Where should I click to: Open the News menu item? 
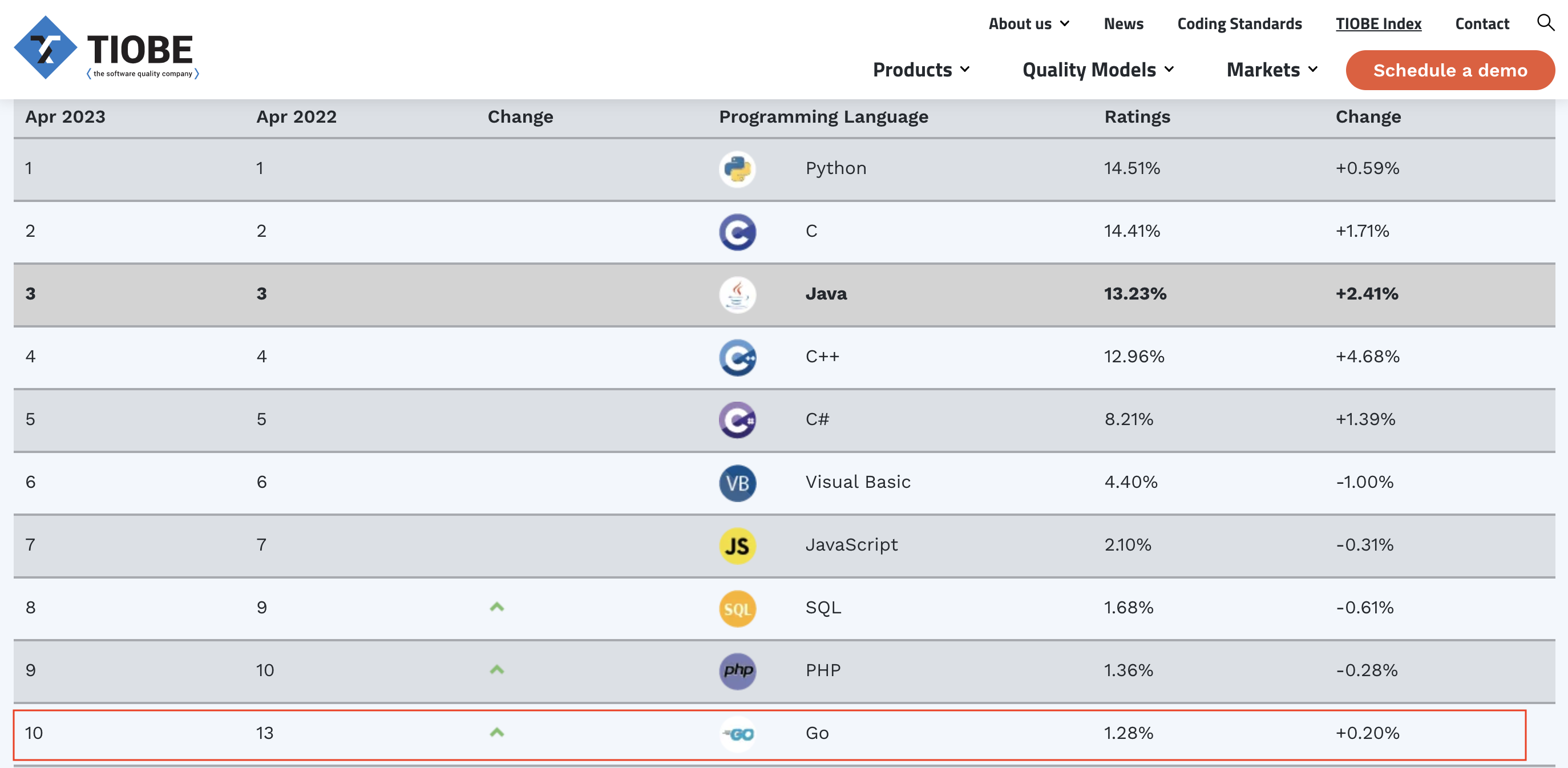tap(1123, 24)
